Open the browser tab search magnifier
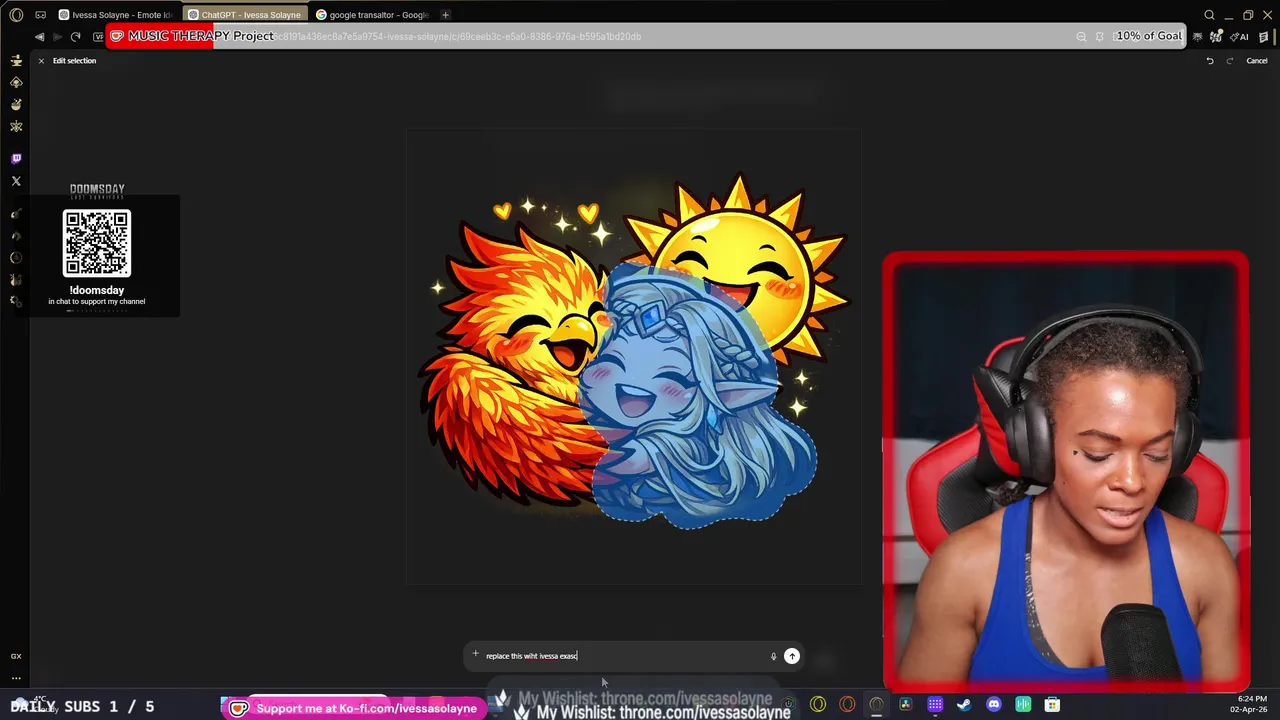Viewport: 1280px width, 720px height. point(1209,15)
